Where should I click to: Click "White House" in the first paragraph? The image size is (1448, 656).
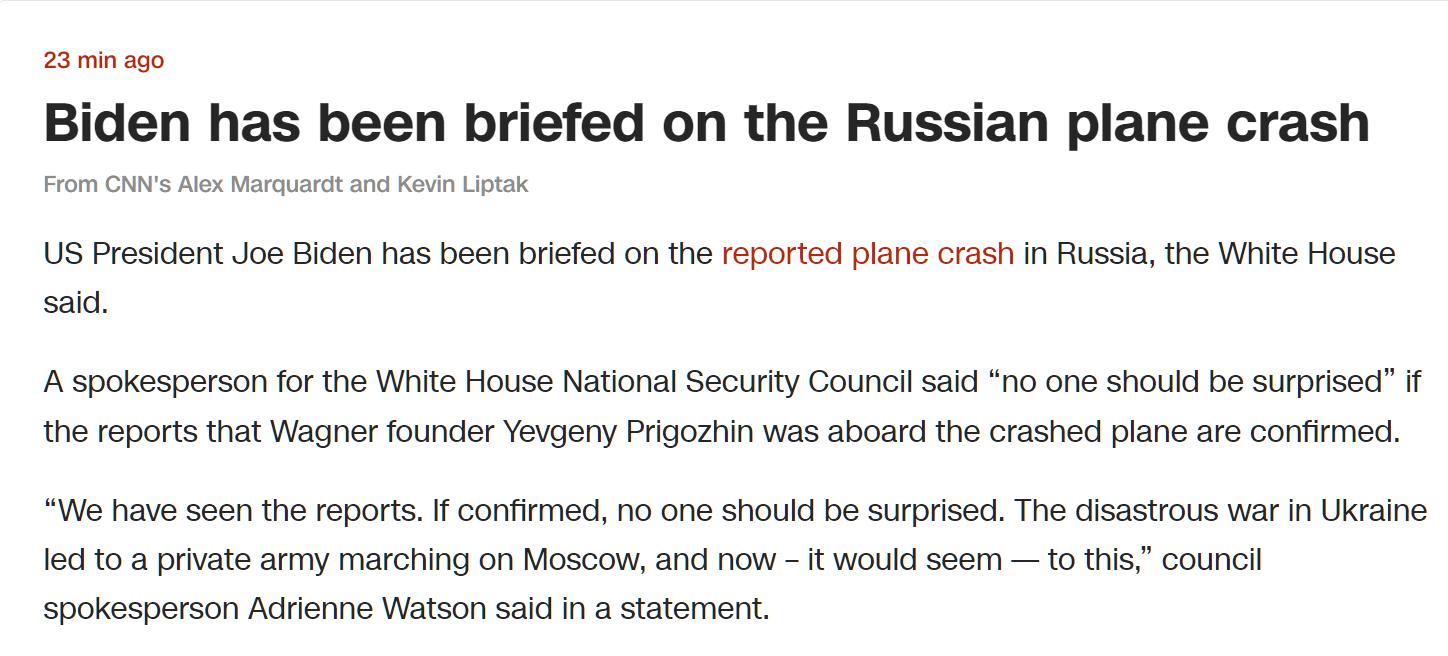(x=1307, y=254)
